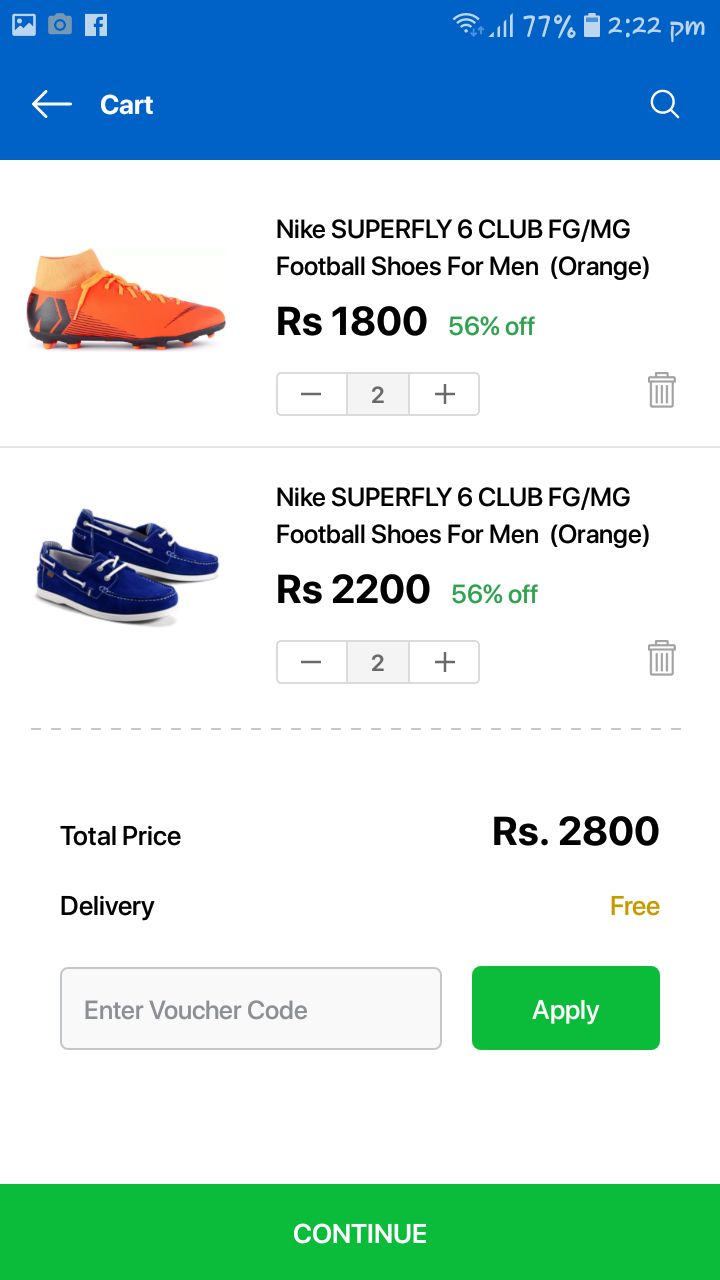720x1280 pixels.
Task: Remove the Rs 2200 item with trash icon
Action: click(x=662, y=658)
